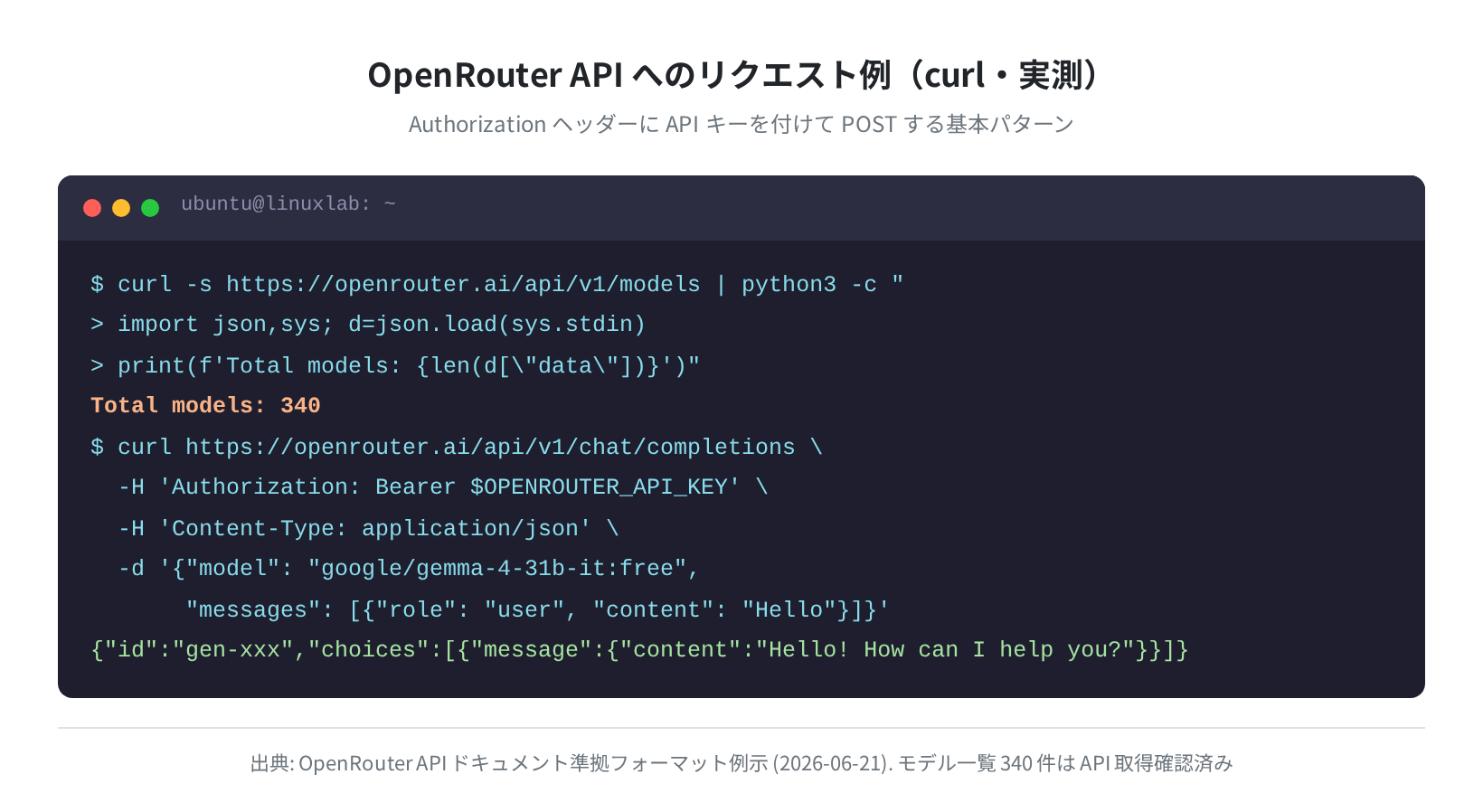Click the Authorization Bearer header line
The width and height of the screenshot is (1483, 812).
(x=443, y=487)
